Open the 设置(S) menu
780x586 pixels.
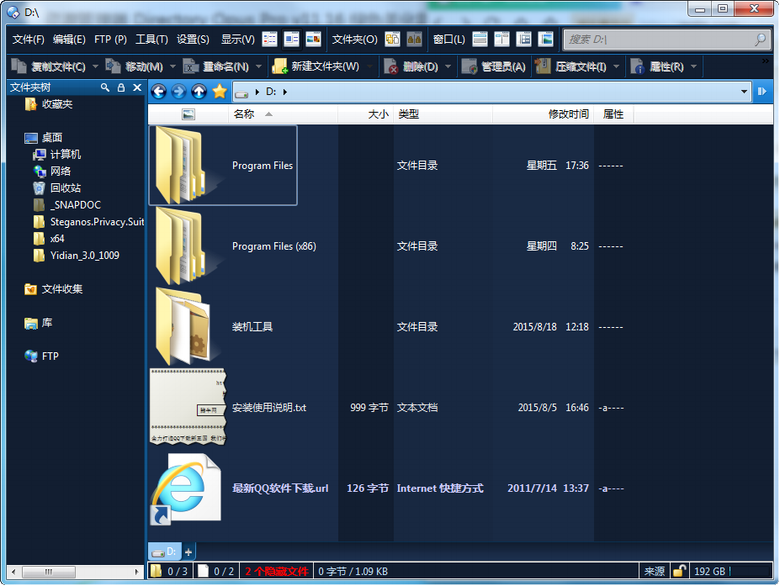coord(193,39)
